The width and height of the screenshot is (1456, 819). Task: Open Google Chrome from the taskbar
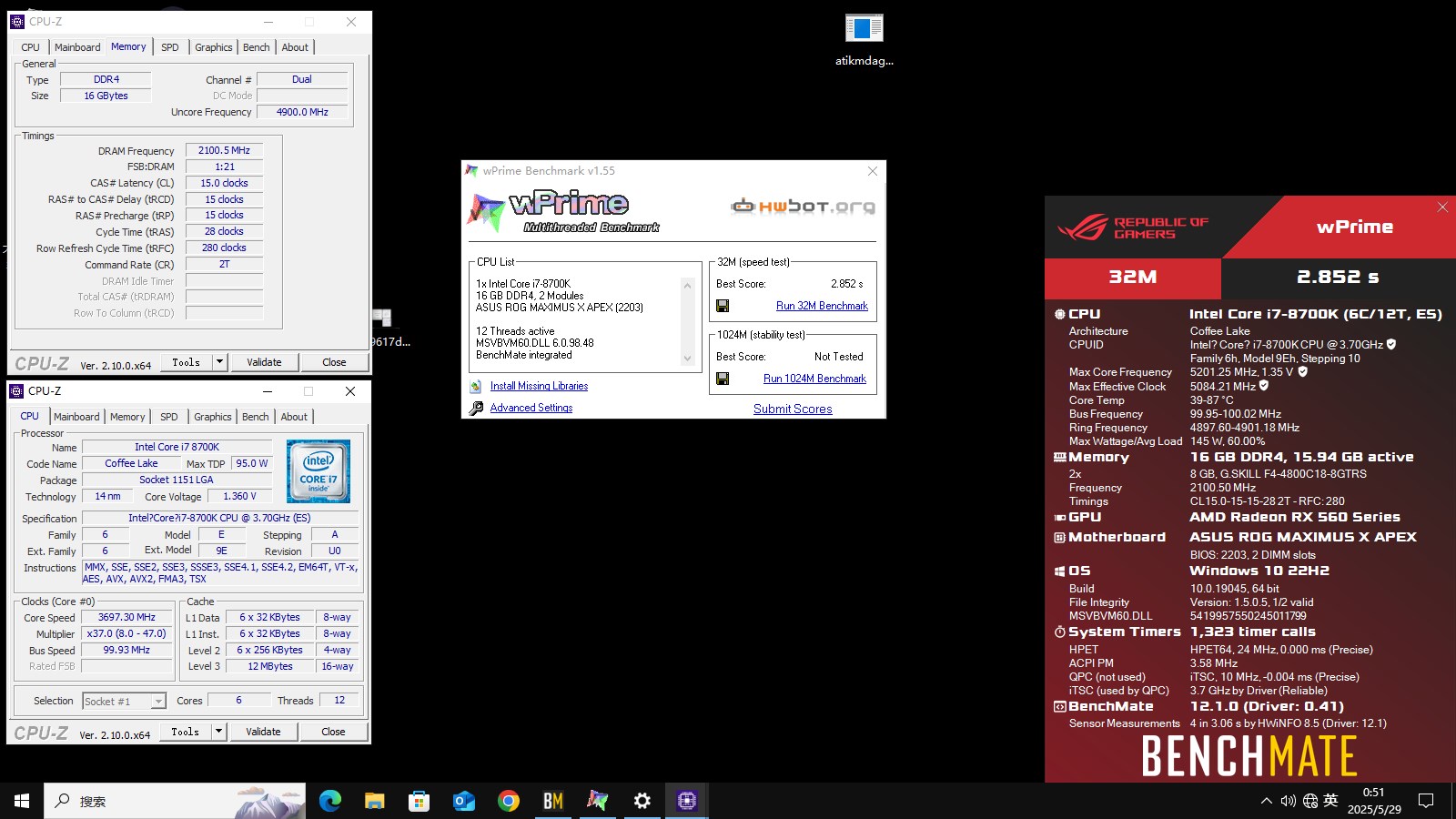pos(509,801)
